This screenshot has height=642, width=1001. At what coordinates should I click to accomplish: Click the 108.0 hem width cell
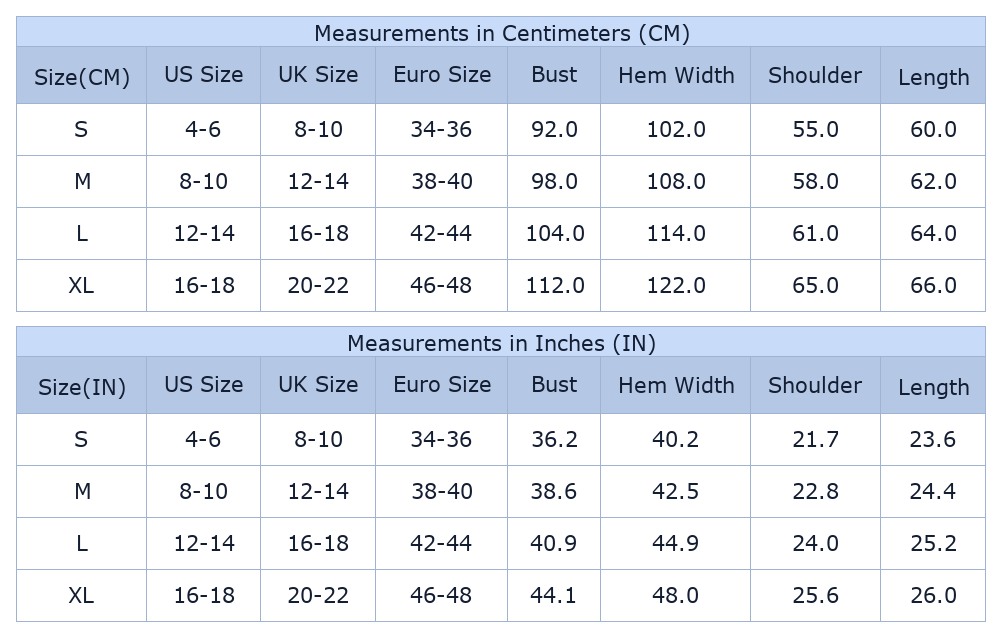676,181
